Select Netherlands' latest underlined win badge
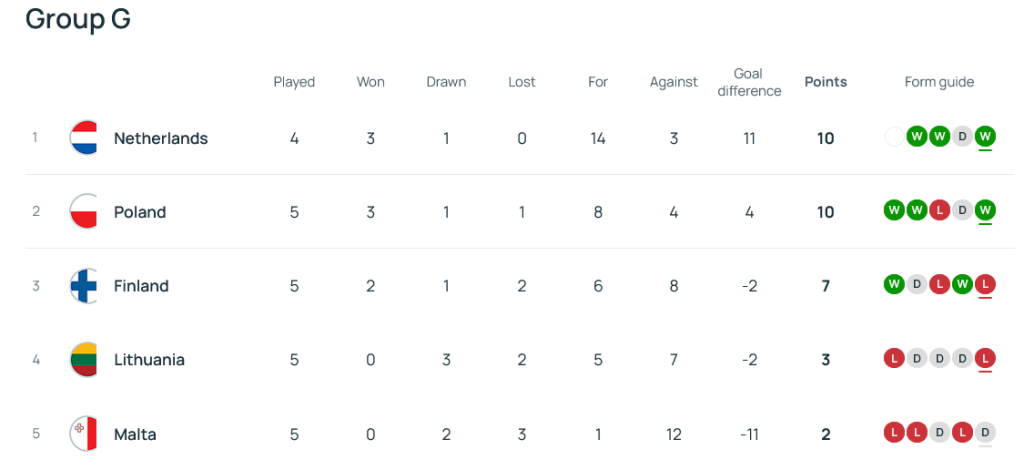This screenshot has height=470, width=1024. pos(985,137)
